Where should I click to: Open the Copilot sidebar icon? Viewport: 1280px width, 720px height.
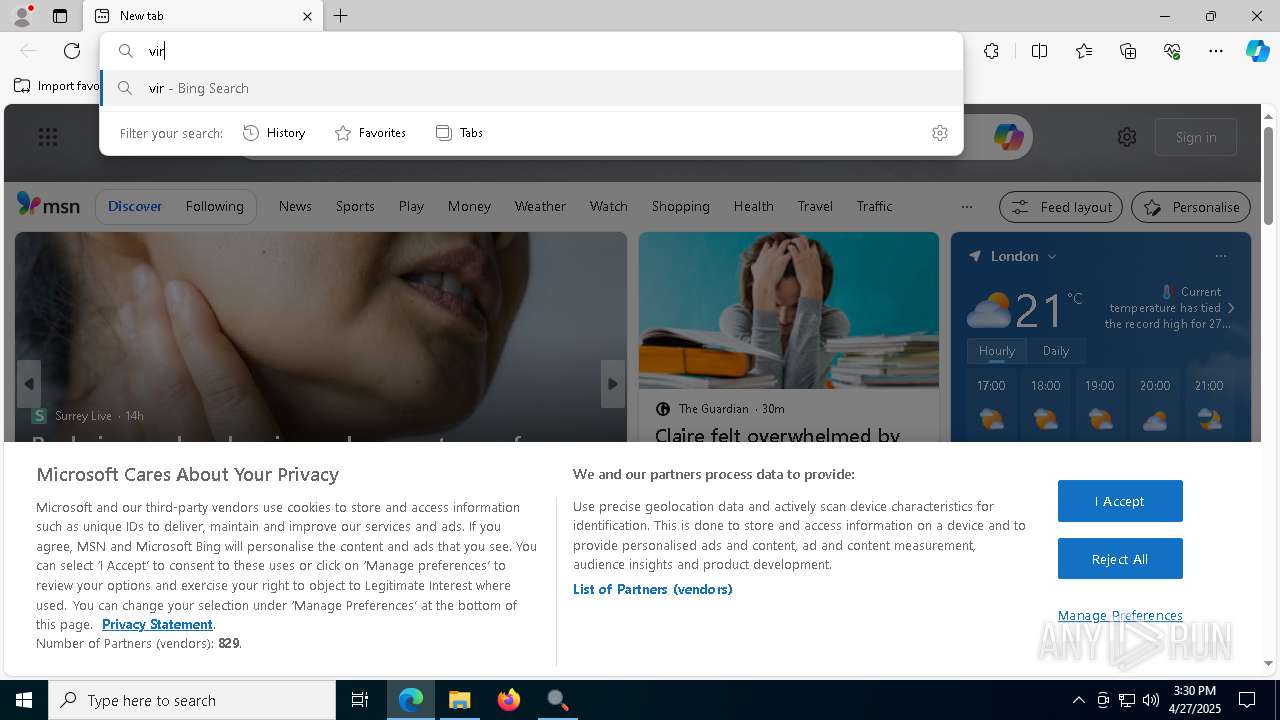click(1257, 51)
